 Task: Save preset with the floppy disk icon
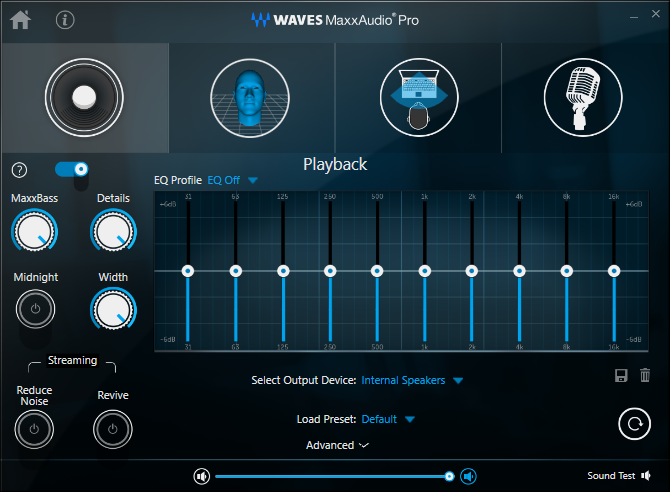621,375
